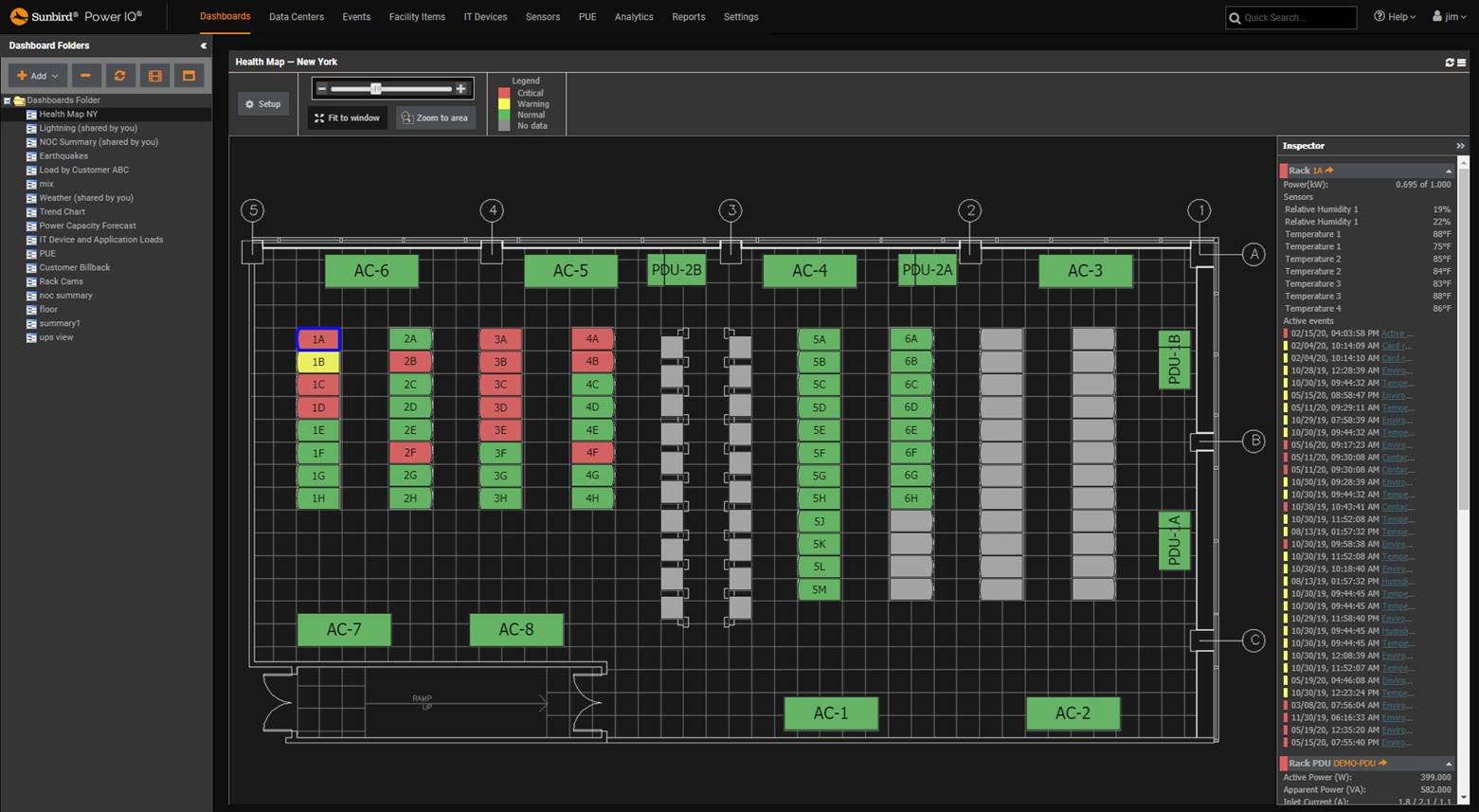Image resolution: width=1479 pixels, height=812 pixels.
Task: Click the Fit to window control
Action: [x=347, y=117]
